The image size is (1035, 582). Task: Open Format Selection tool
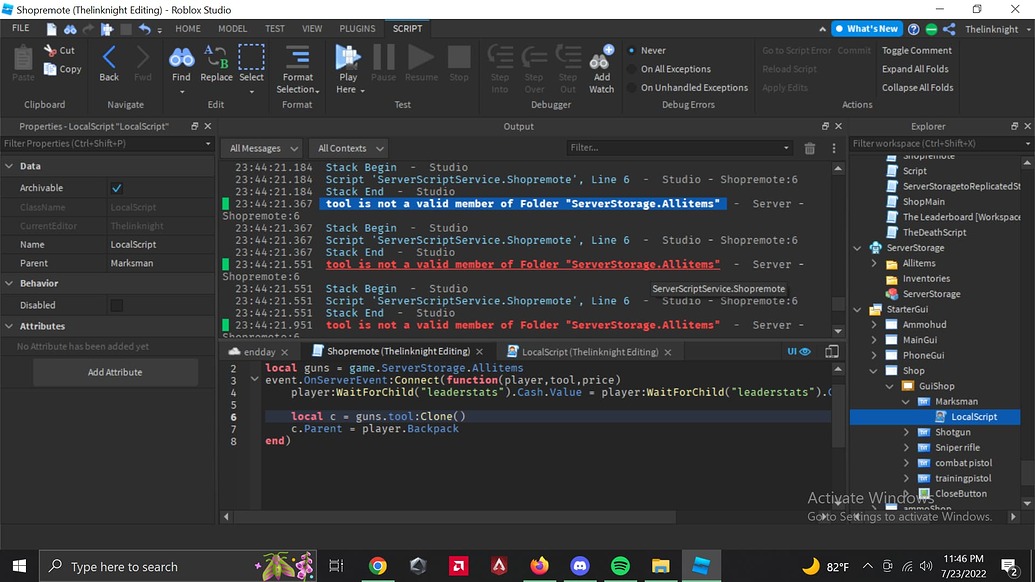pyautogui.click(x=298, y=69)
